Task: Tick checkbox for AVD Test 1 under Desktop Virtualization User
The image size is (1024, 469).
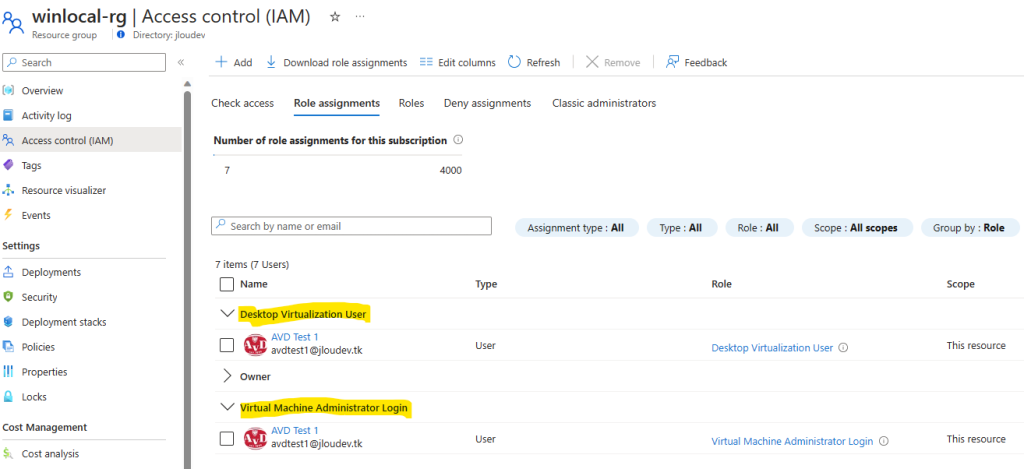Action: coord(227,345)
